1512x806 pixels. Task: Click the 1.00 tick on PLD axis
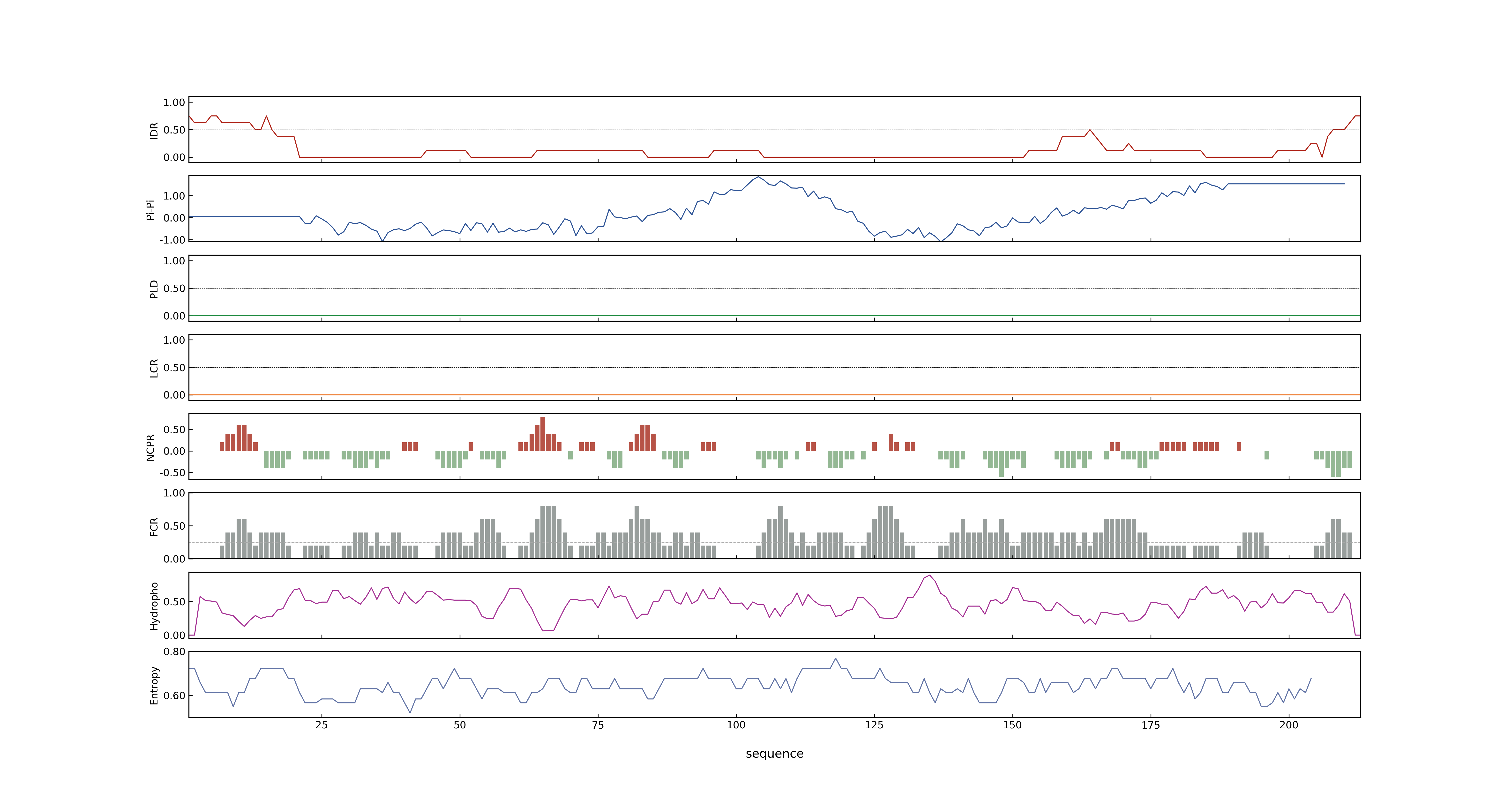coord(174,261)
